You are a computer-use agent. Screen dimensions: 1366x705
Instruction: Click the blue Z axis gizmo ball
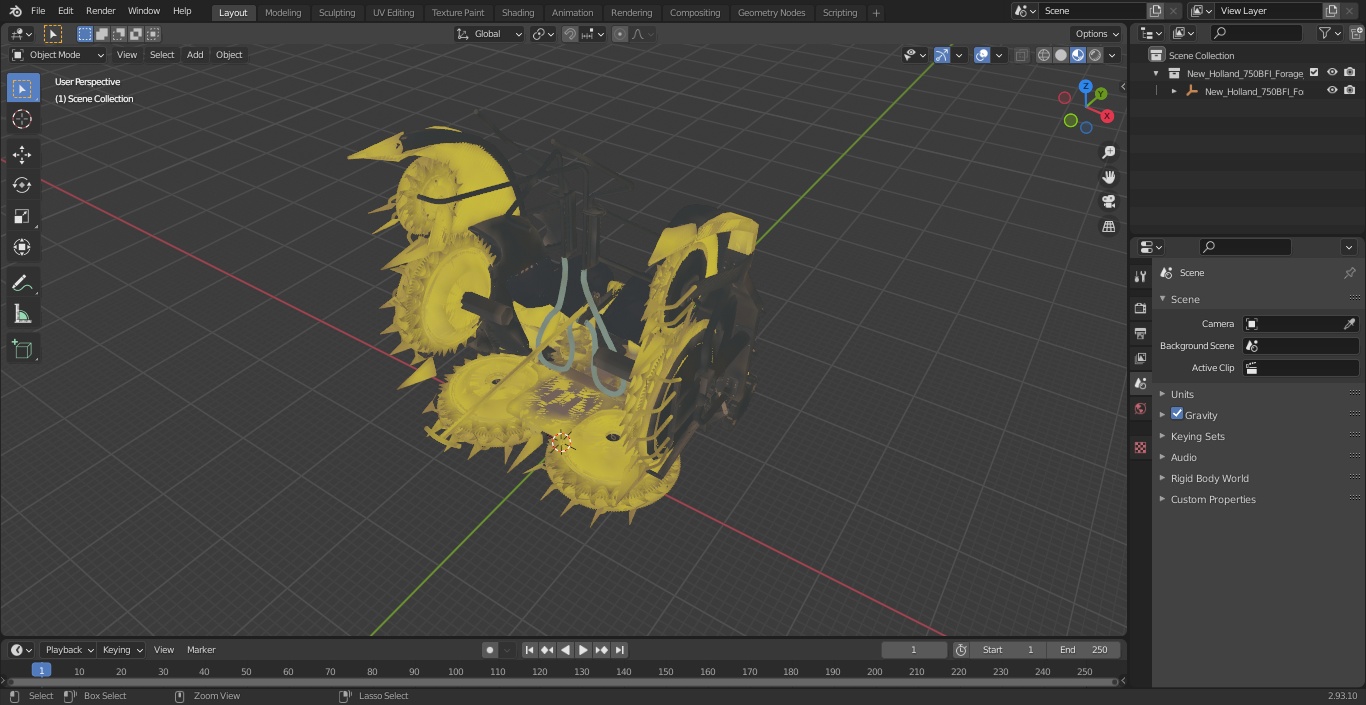click(1086, 86)
